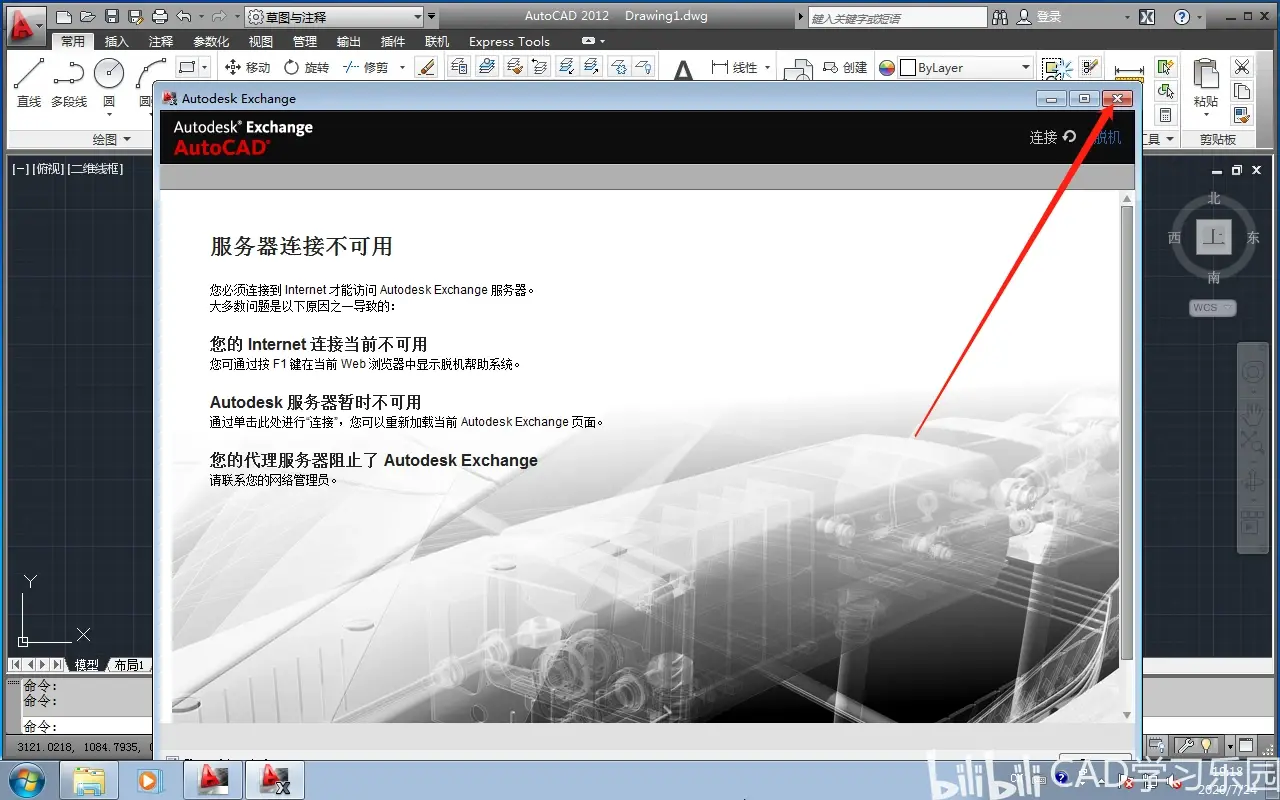Screen dimensions: 1280x800
Task: Click the Copy Clip icon
Action: tap(1242, 91)
